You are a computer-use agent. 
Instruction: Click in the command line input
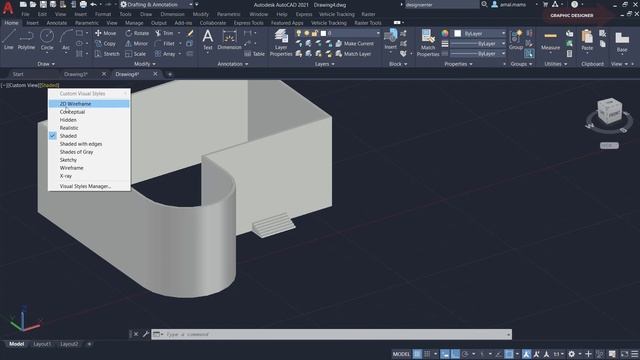(x=331, y=334)
